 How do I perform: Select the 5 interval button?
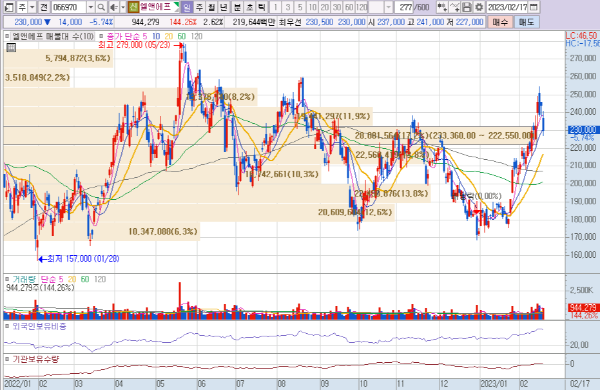pos(300,7)
